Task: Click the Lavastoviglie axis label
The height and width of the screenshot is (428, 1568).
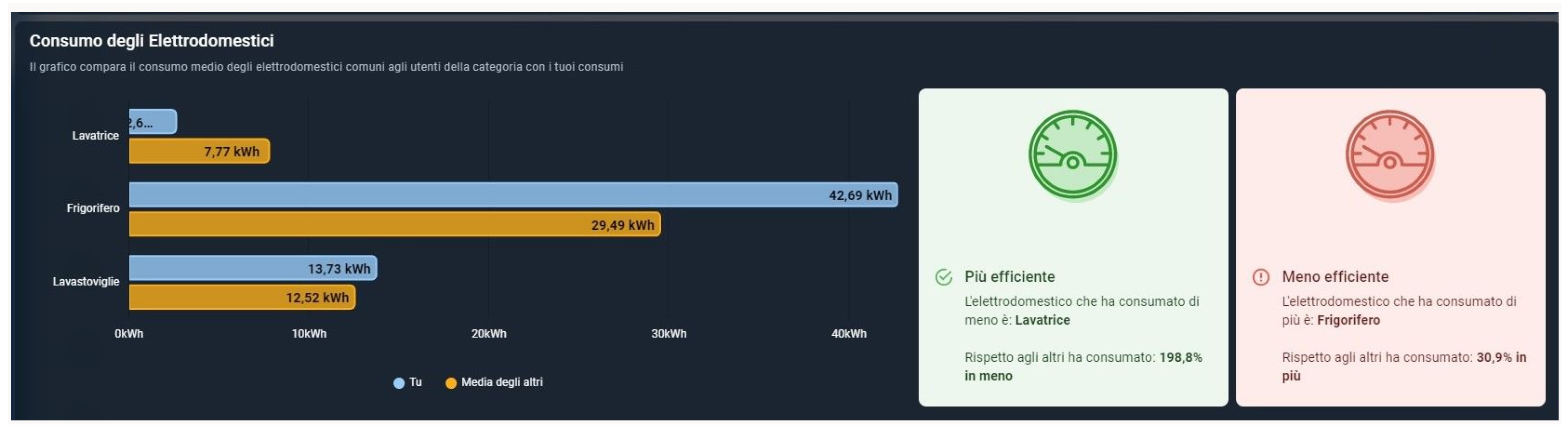Action: (86, 281)
